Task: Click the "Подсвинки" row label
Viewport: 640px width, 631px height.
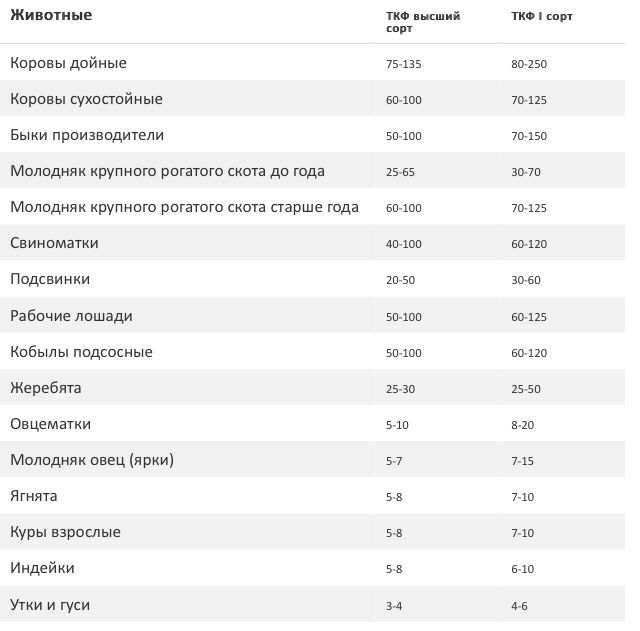Action: 50,279
